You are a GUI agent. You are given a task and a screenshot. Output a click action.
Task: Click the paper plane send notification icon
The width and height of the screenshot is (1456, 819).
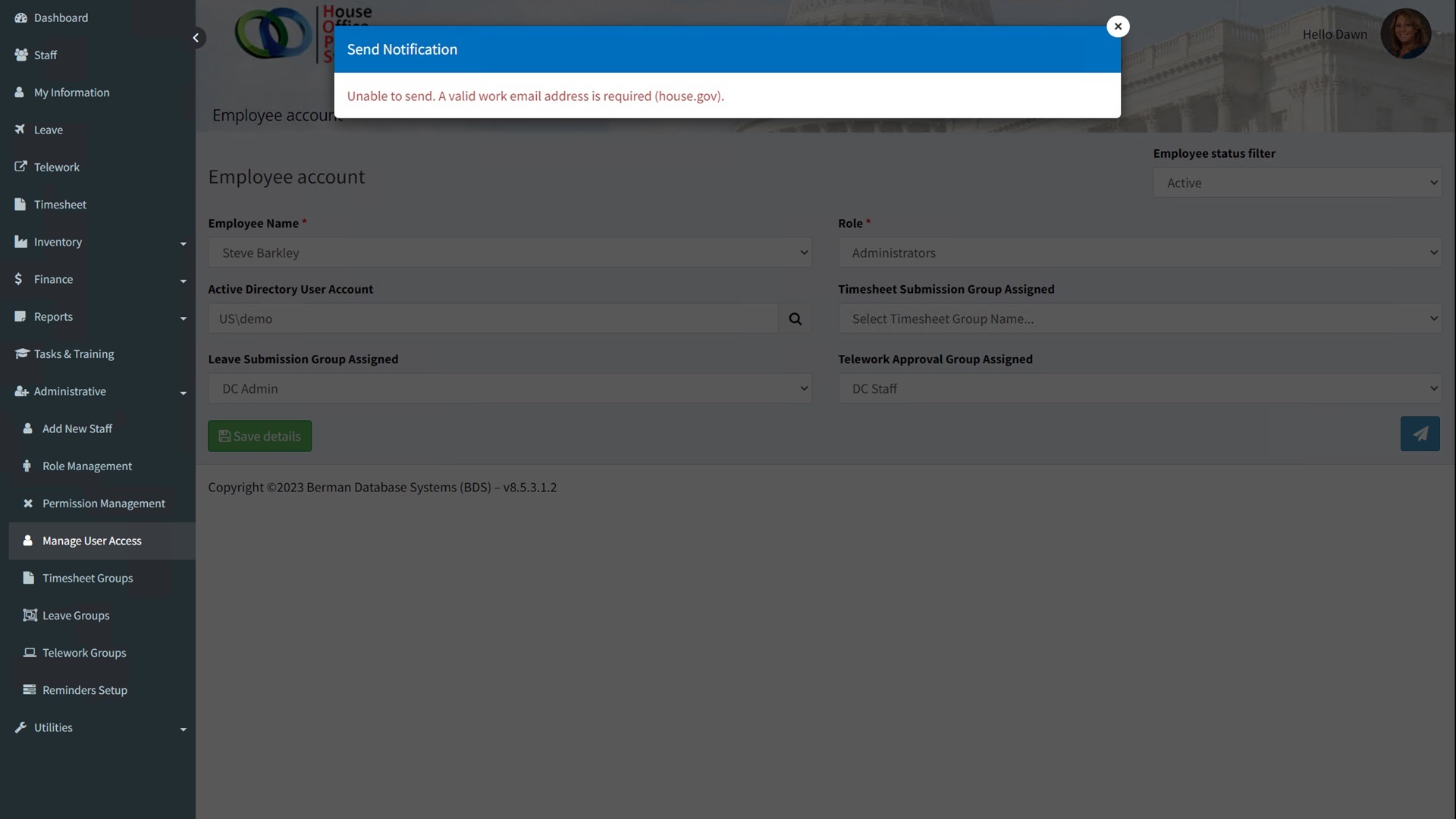tap(1420, 434)
